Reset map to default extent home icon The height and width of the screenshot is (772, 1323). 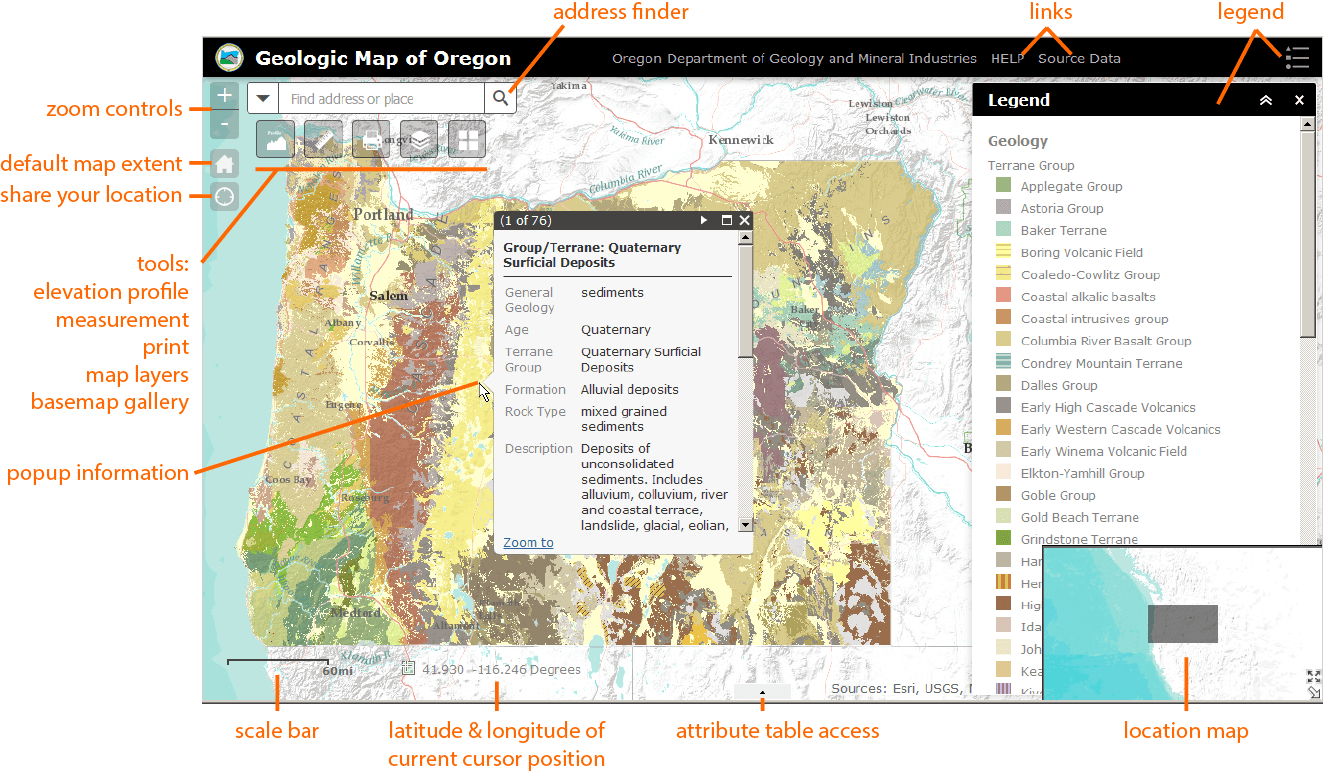(x=225, y=164)
